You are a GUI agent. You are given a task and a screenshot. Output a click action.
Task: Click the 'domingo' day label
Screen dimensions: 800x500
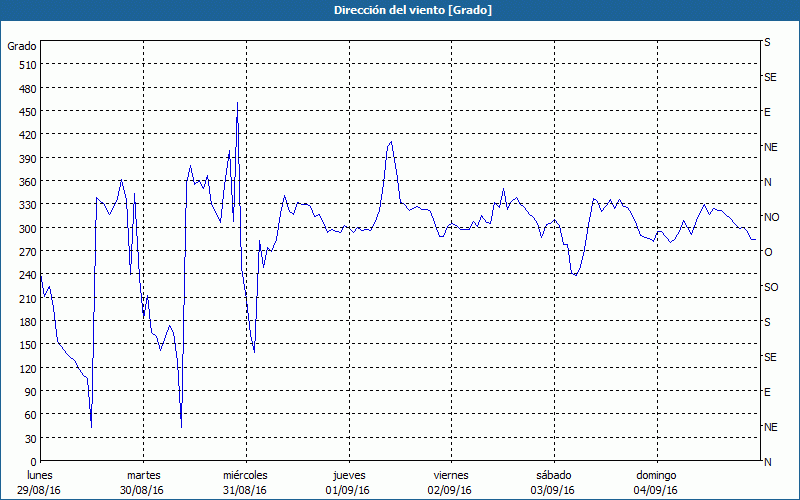655,475
